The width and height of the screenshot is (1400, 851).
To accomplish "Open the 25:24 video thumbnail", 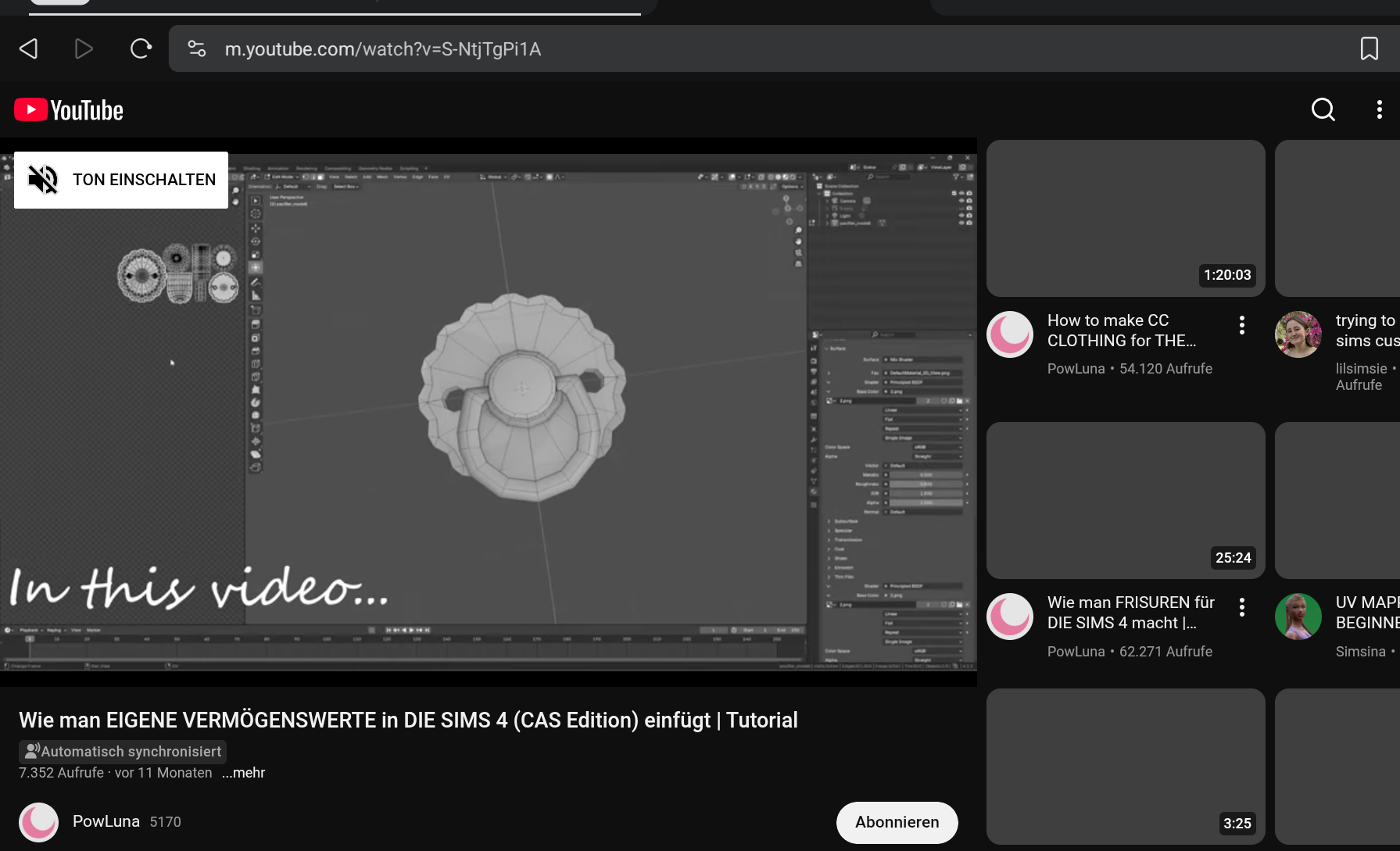I will (1125, 500).
